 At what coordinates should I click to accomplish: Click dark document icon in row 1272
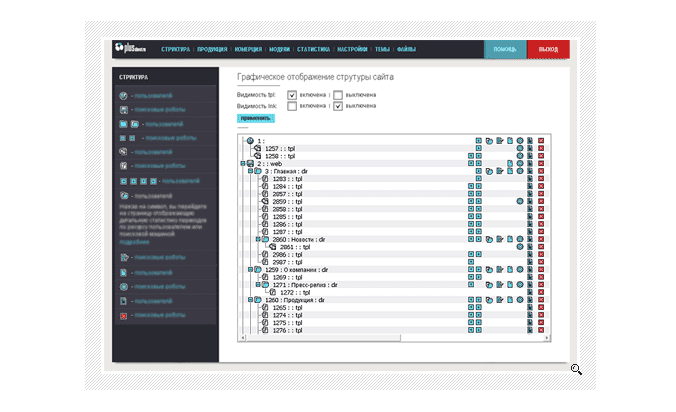[530, 293]
